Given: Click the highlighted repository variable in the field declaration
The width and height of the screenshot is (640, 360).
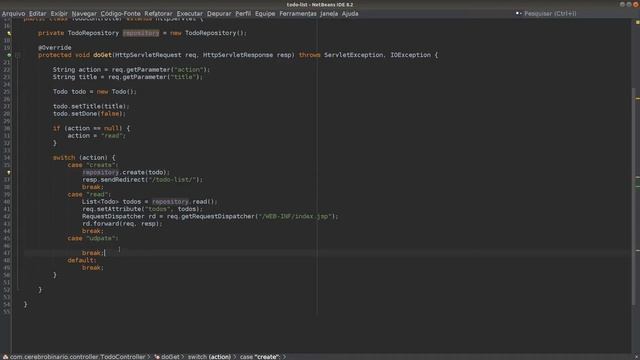Looking at the screenshot, I should point(141,33).
